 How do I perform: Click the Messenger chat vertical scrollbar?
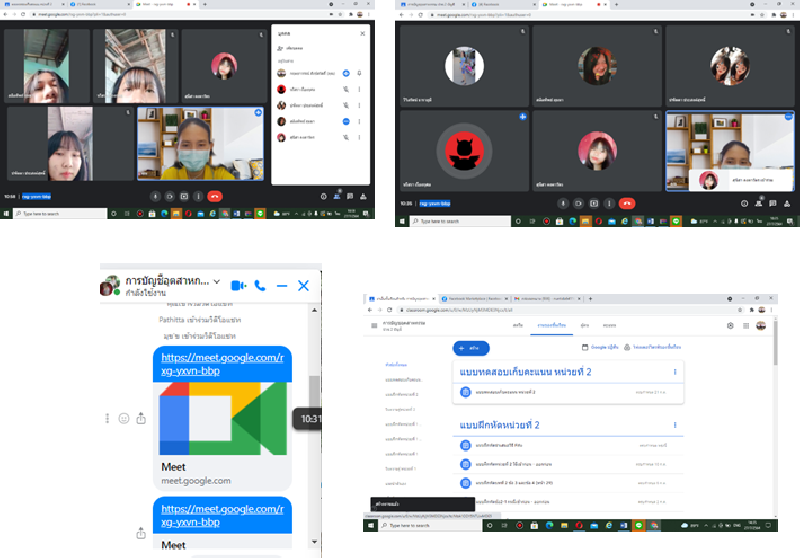(314, 400)
